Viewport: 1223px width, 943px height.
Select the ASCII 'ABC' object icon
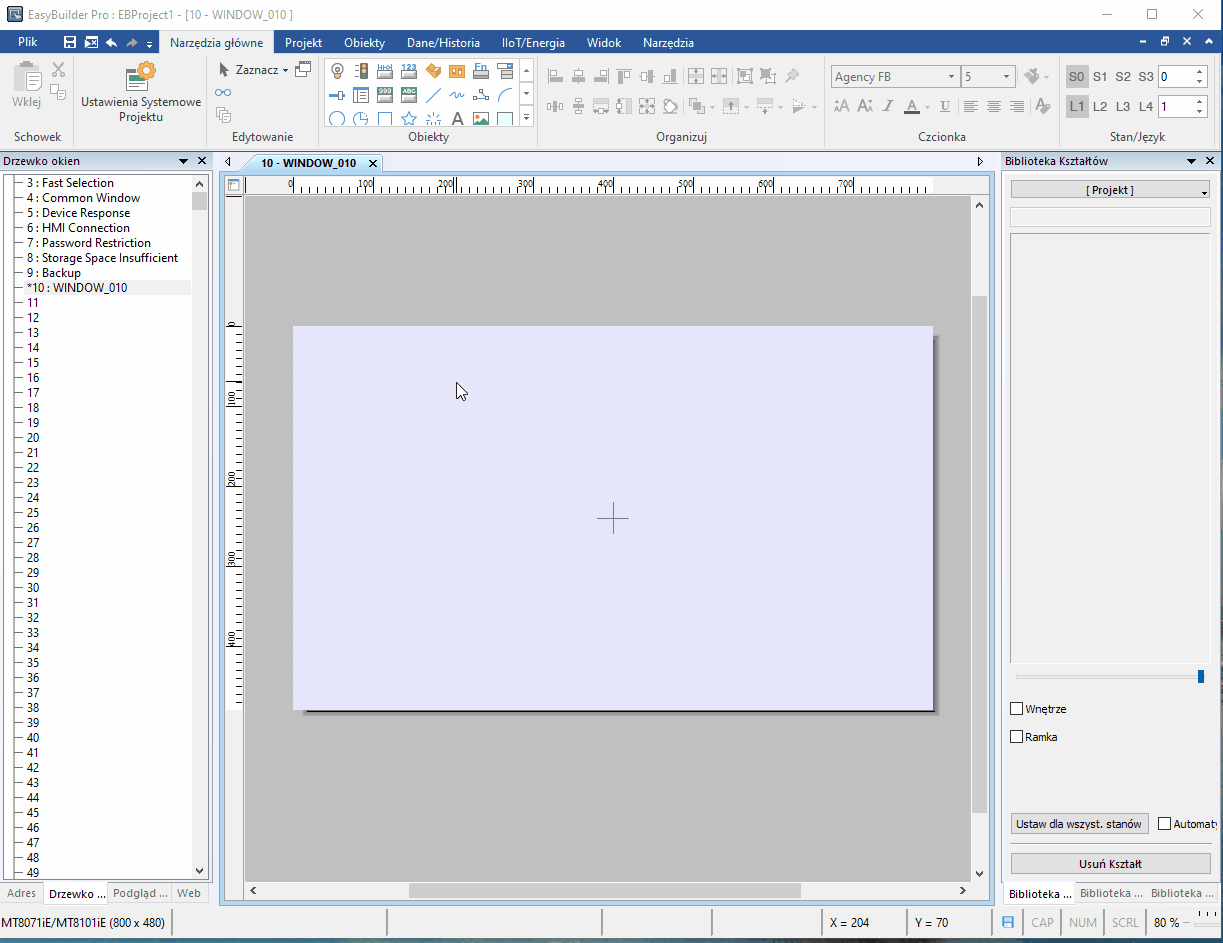click(409, 95)
